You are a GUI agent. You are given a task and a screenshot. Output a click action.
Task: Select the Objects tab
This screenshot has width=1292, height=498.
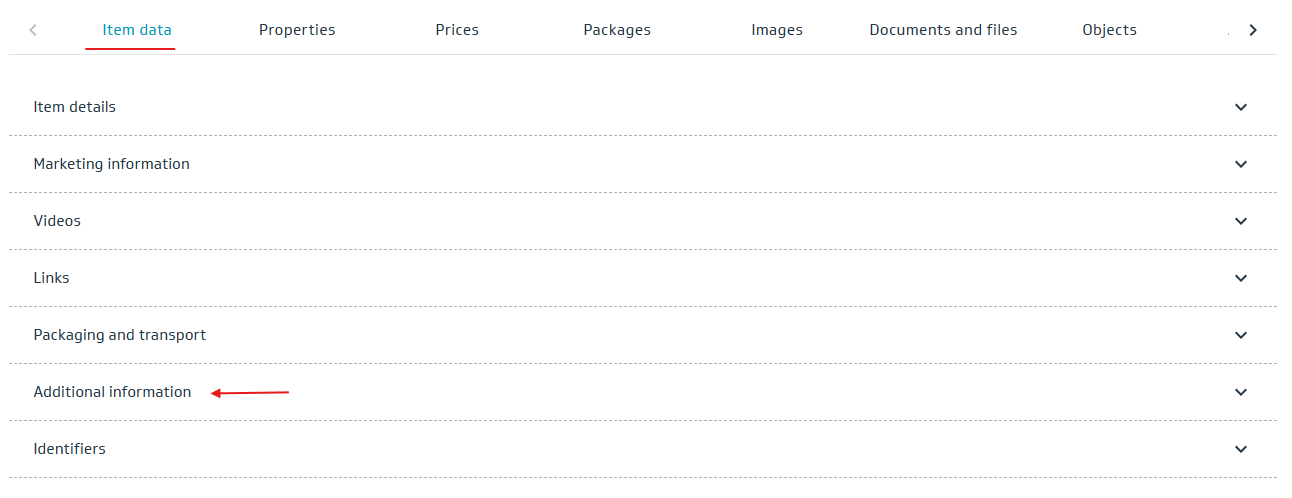[1109, 30]
